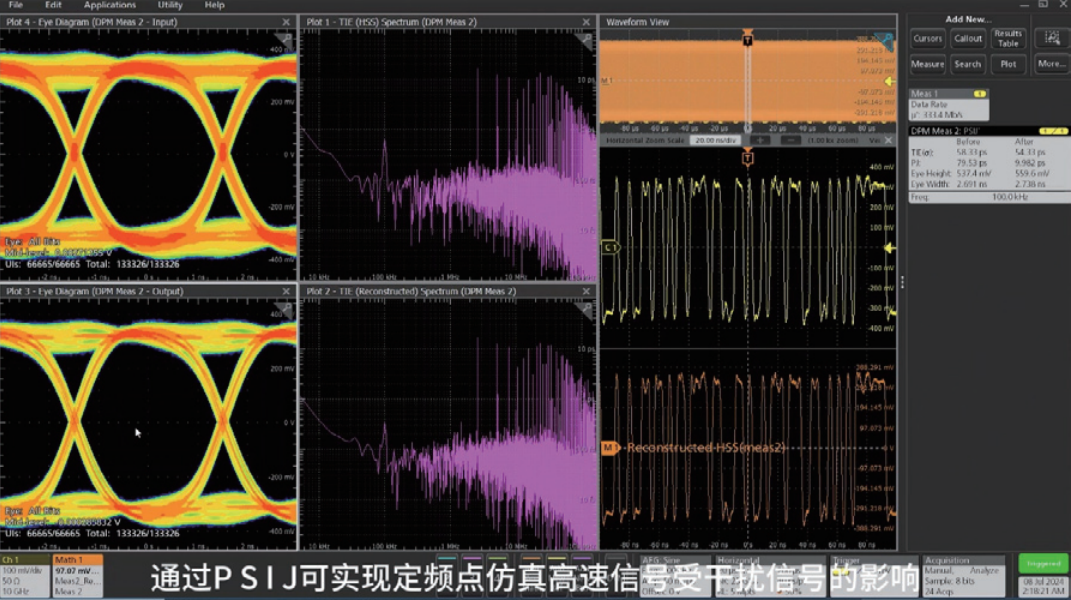
Task: Open the Meas 1 Data Rate badge
Action: click(x=948, y=104)
